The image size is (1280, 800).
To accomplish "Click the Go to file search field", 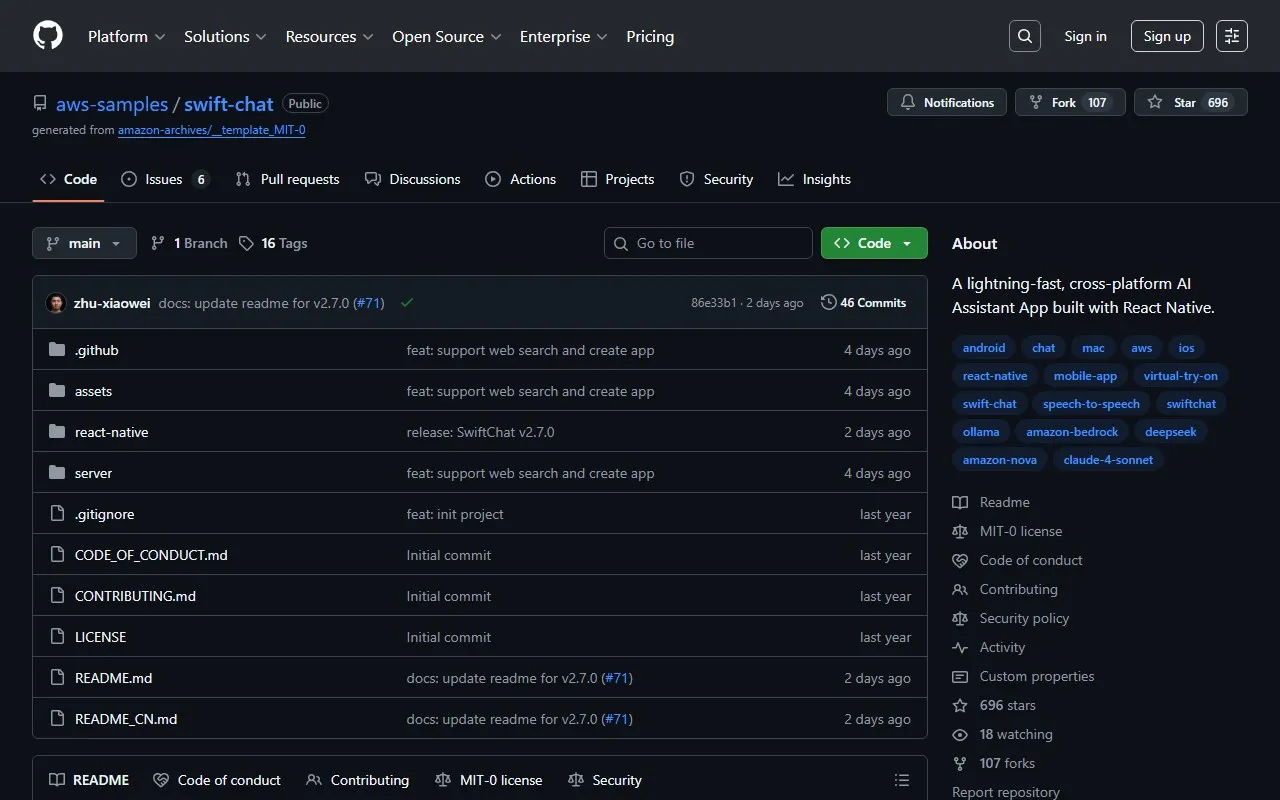I will 708,243.
